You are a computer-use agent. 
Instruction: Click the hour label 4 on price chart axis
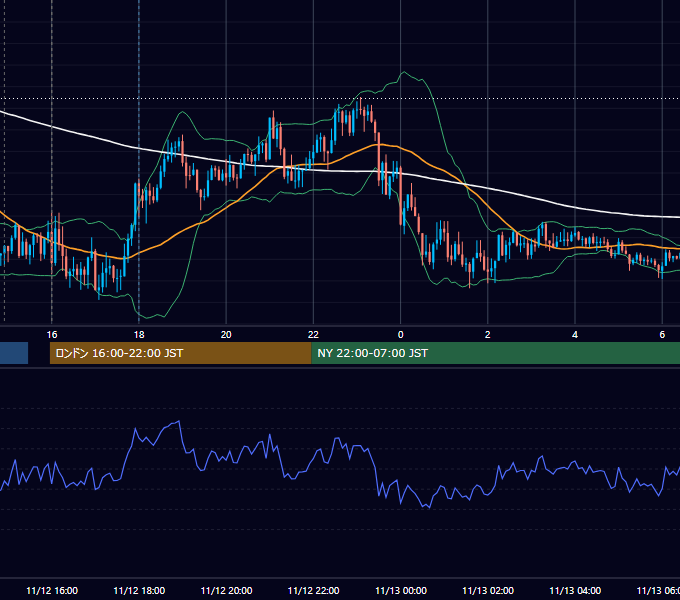(575, 335)
